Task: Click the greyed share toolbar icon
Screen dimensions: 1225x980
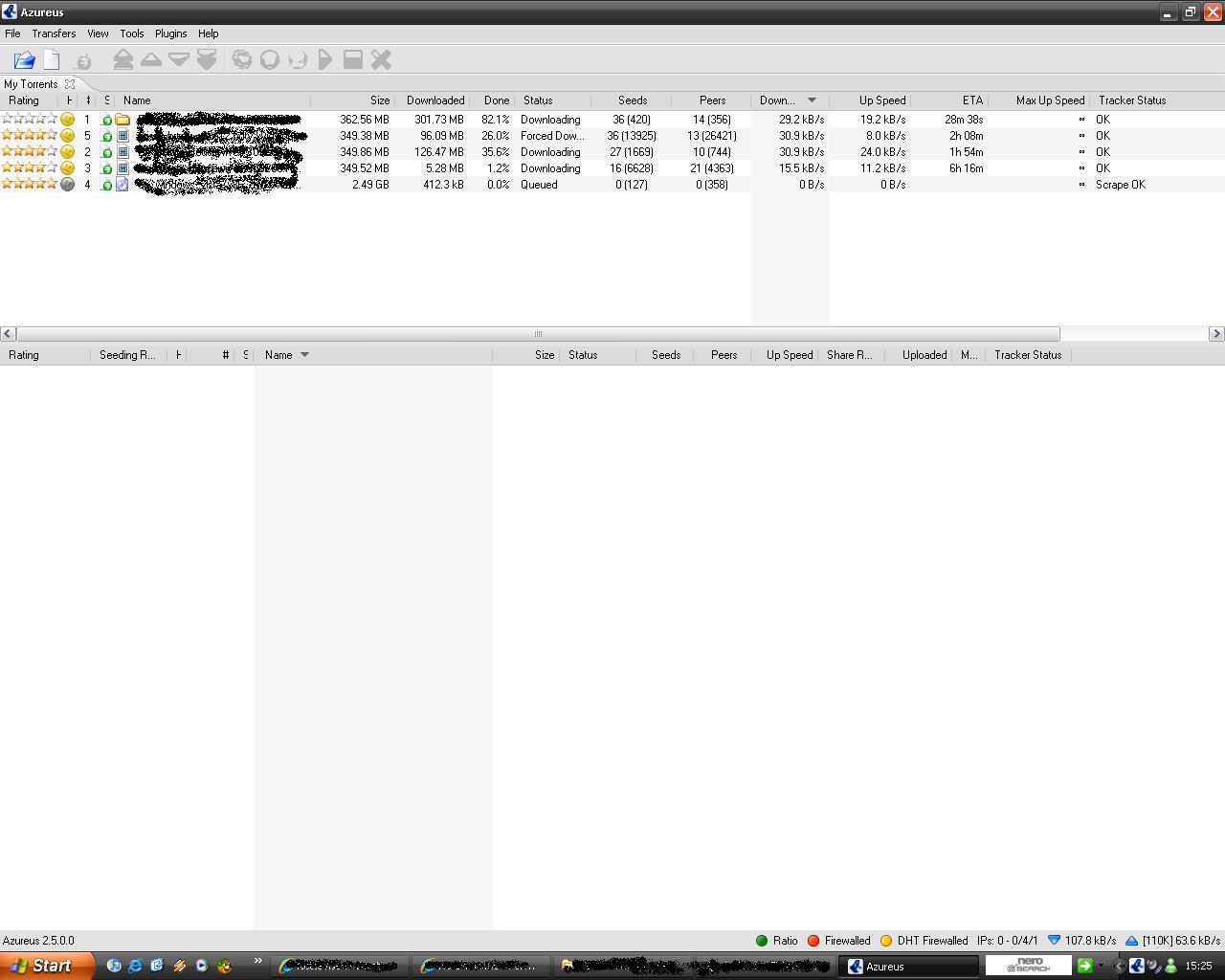Action: [x=83, y=61]
